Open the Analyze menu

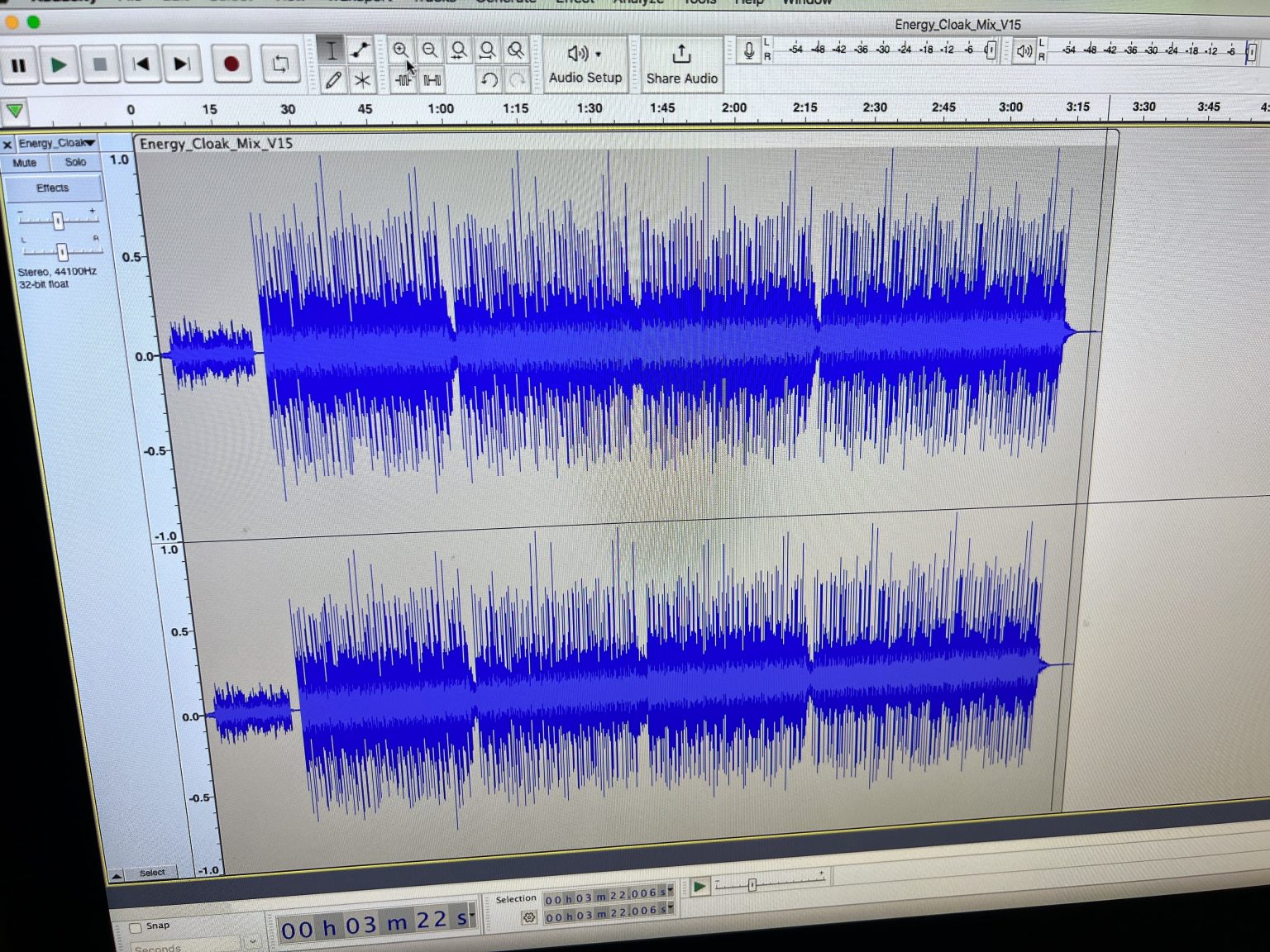tap(637, 2)
